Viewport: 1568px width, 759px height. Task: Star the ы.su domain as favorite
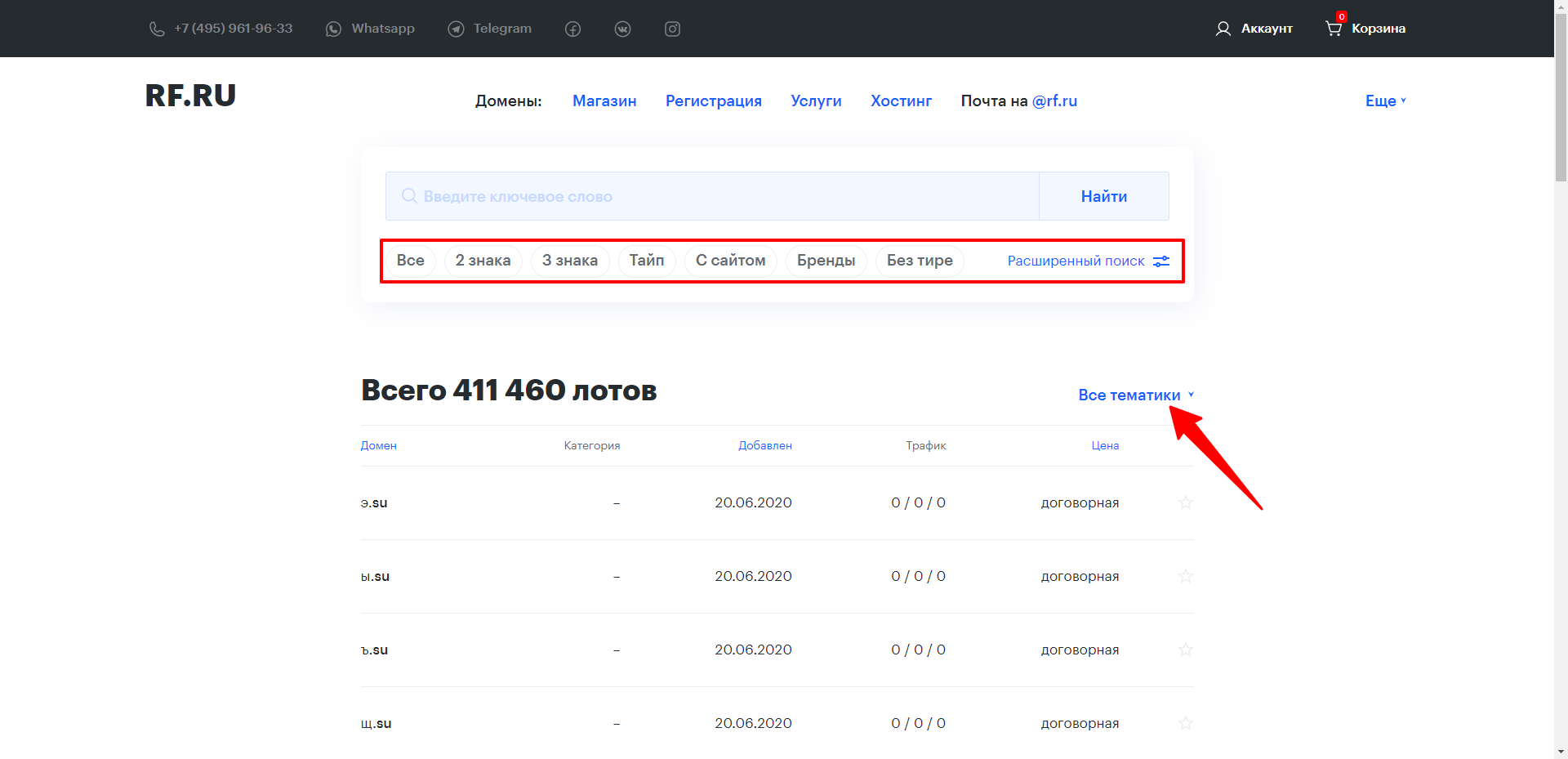[1186, 576]
